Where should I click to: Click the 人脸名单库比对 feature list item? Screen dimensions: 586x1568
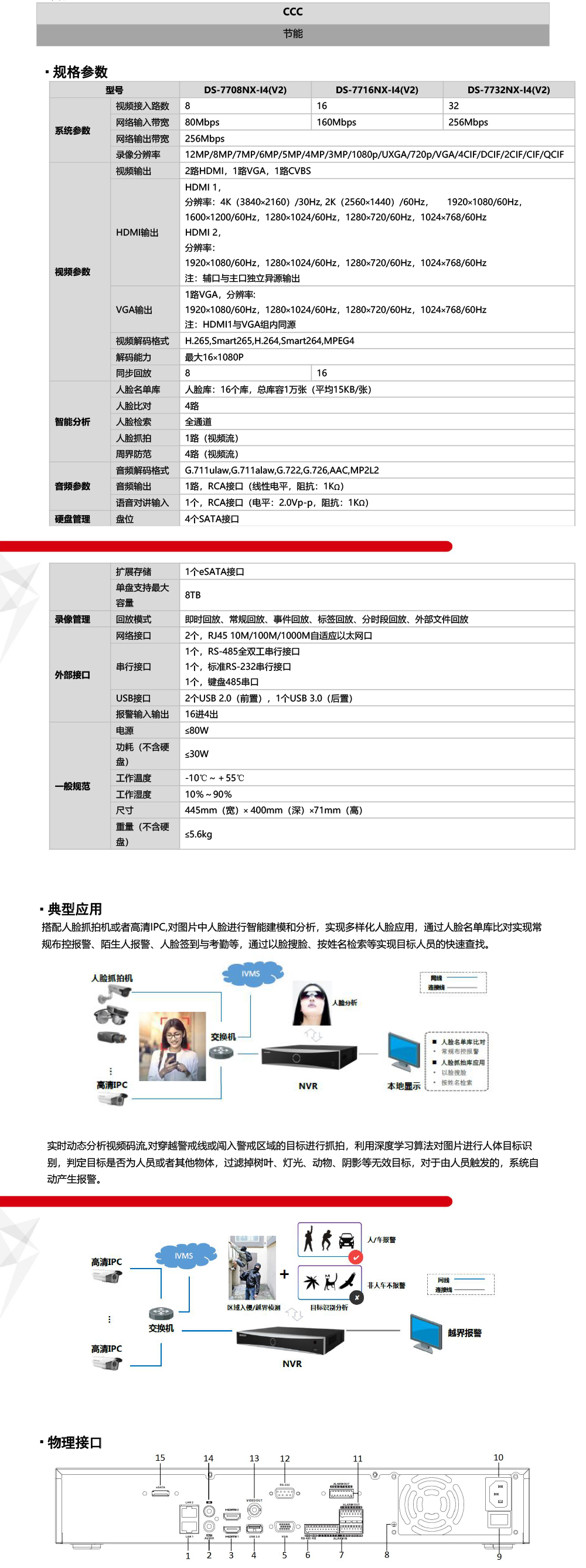[x=462, y=1042]
